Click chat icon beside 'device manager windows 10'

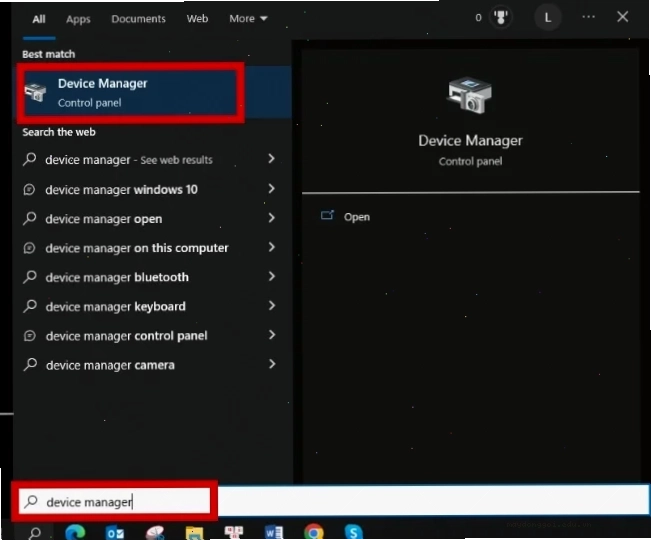(x=29, y=189)
